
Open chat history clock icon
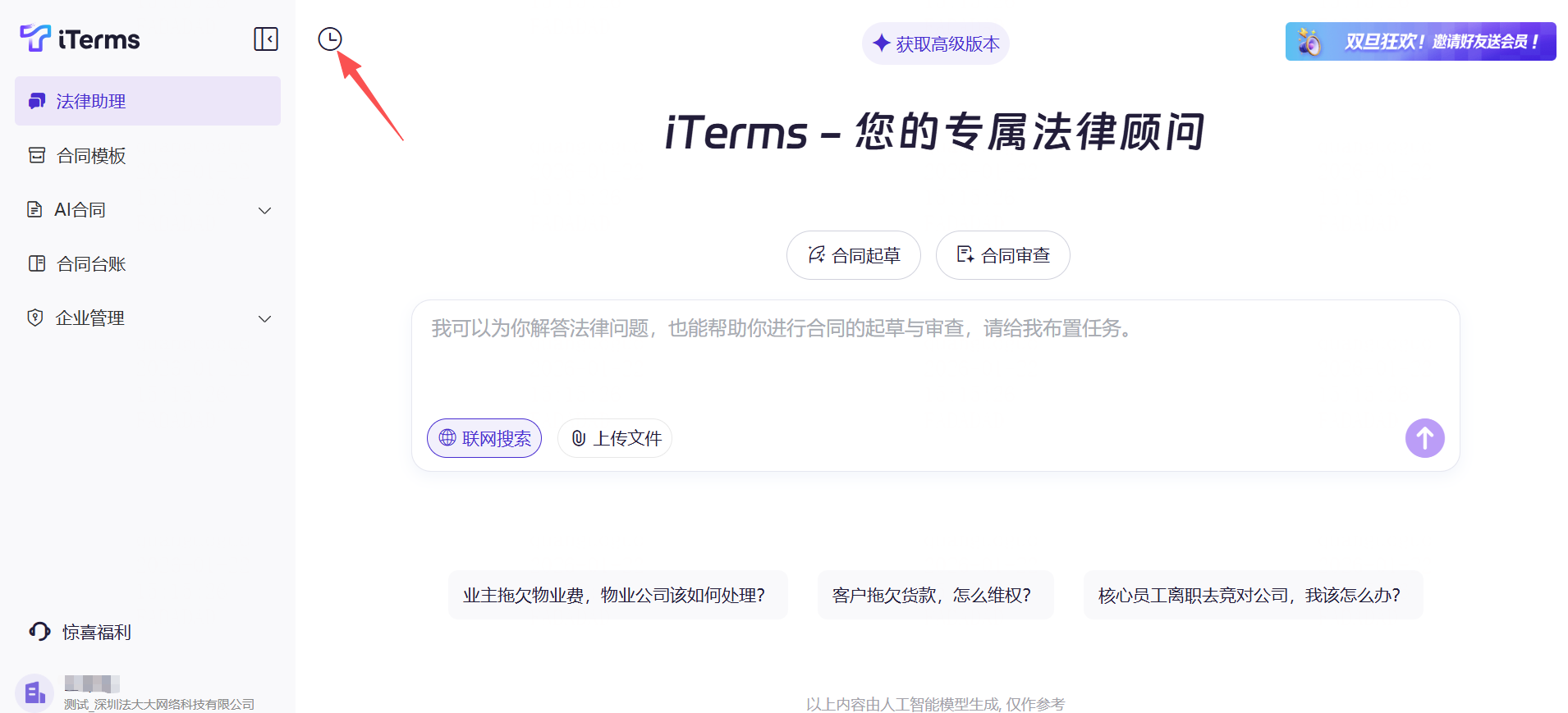330,39
